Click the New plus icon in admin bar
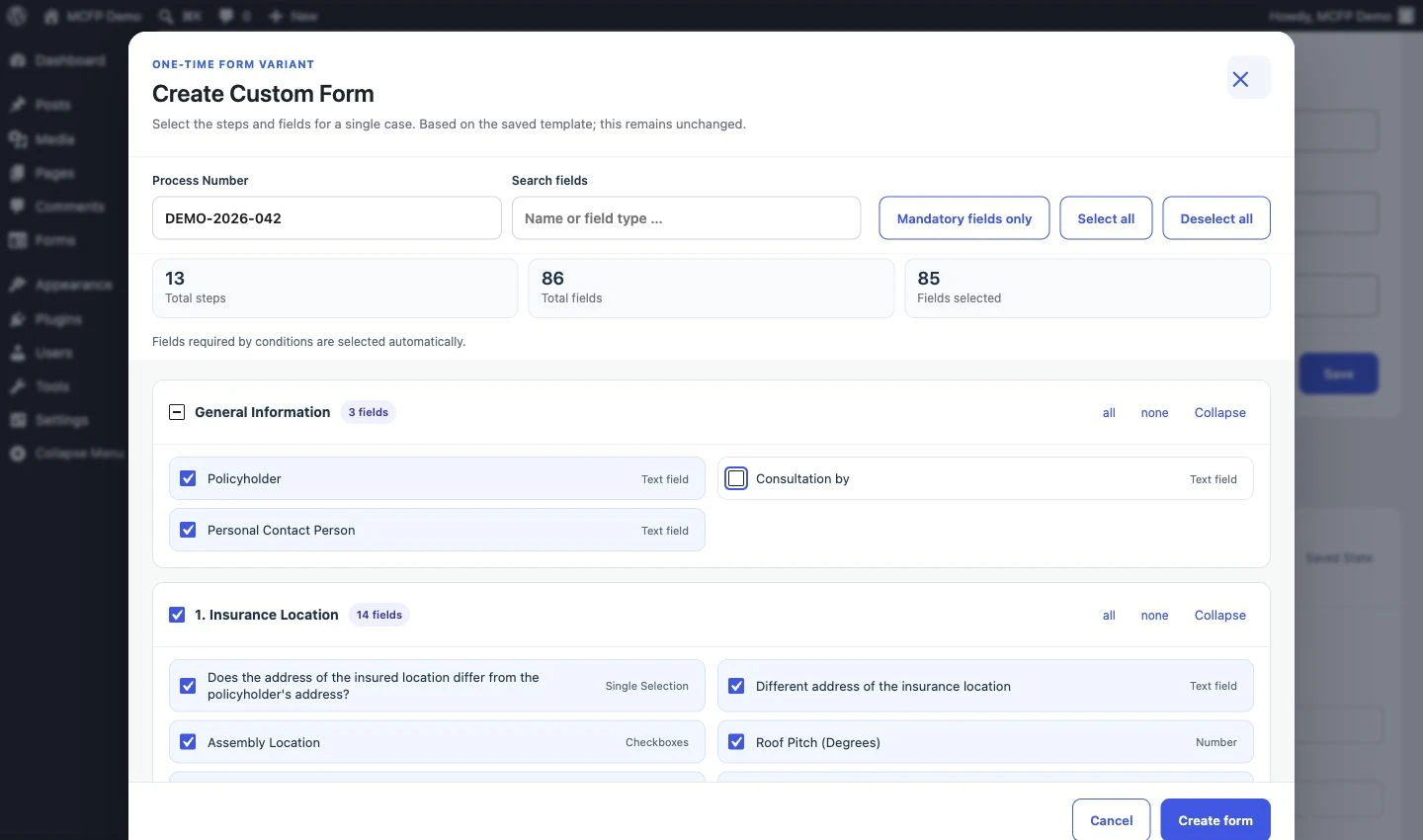 pos(276,16)
